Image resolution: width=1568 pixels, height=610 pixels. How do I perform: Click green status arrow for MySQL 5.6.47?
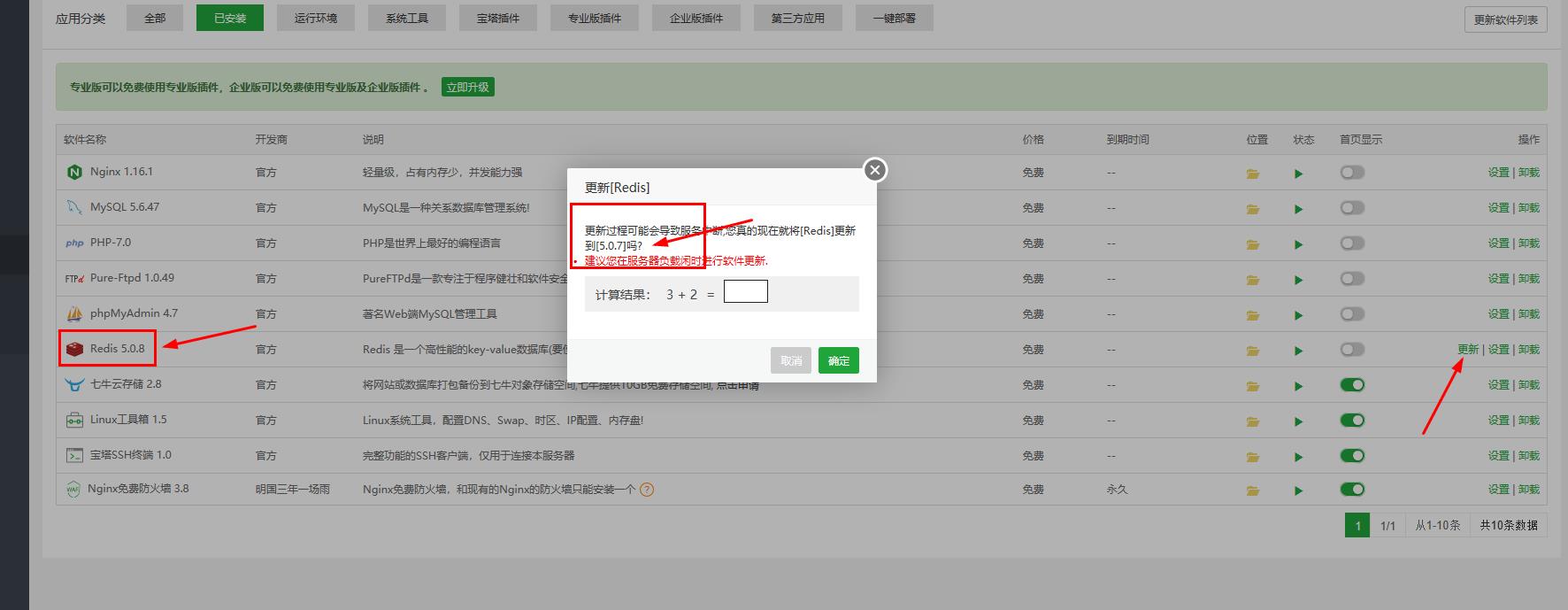tap(1298, 209)
